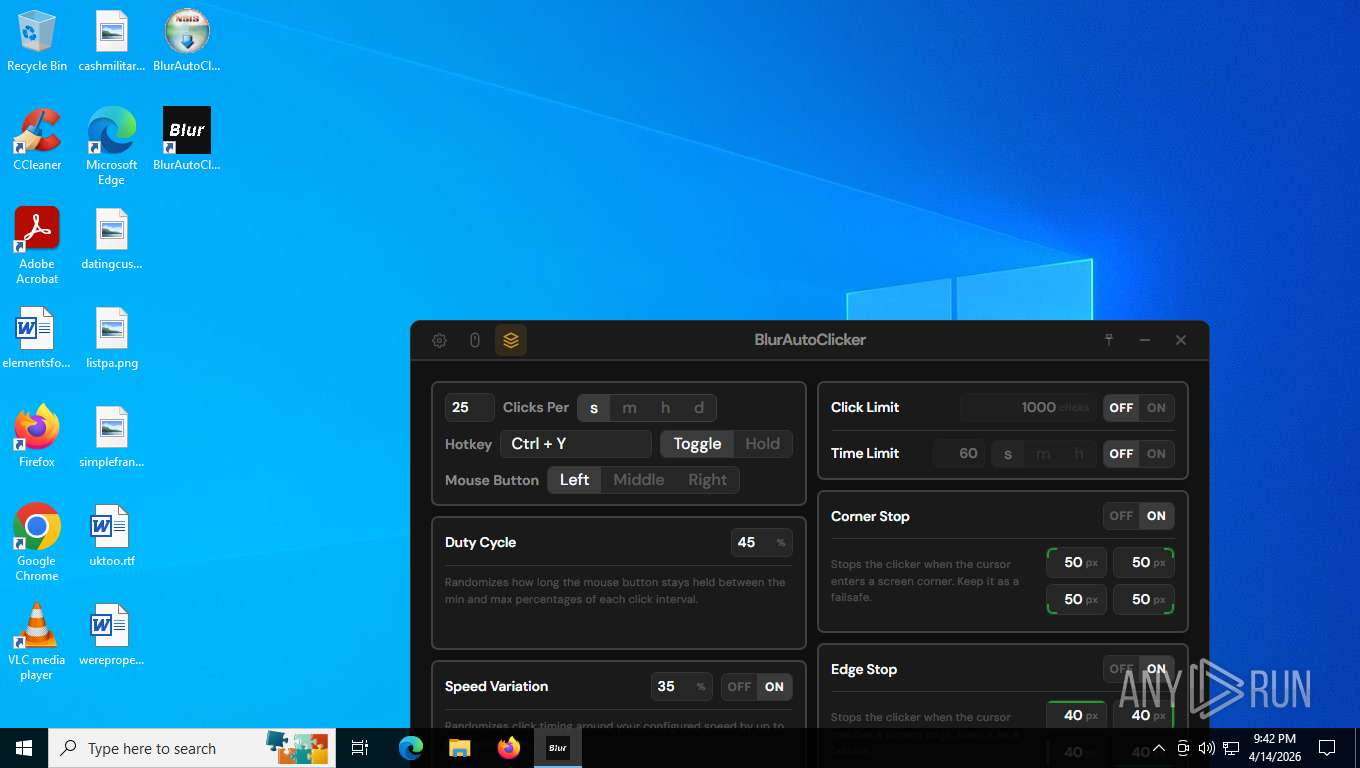This screenshot has height=768, width=1360.
Task: Turn Time Limit ON
Action: [x=1157, y=454]
